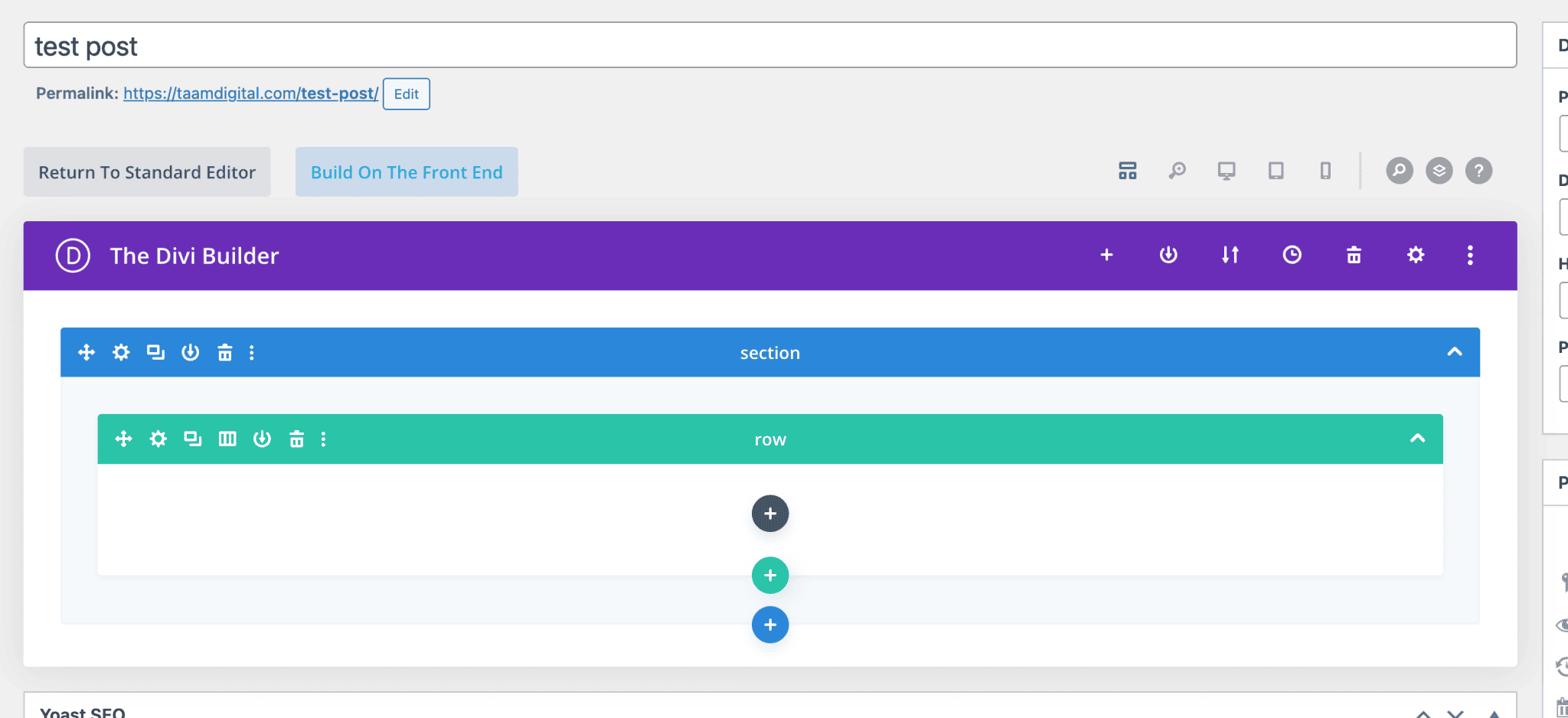Click the section move icon
The height and width of the screenshot is (718, 1568).
87,352
